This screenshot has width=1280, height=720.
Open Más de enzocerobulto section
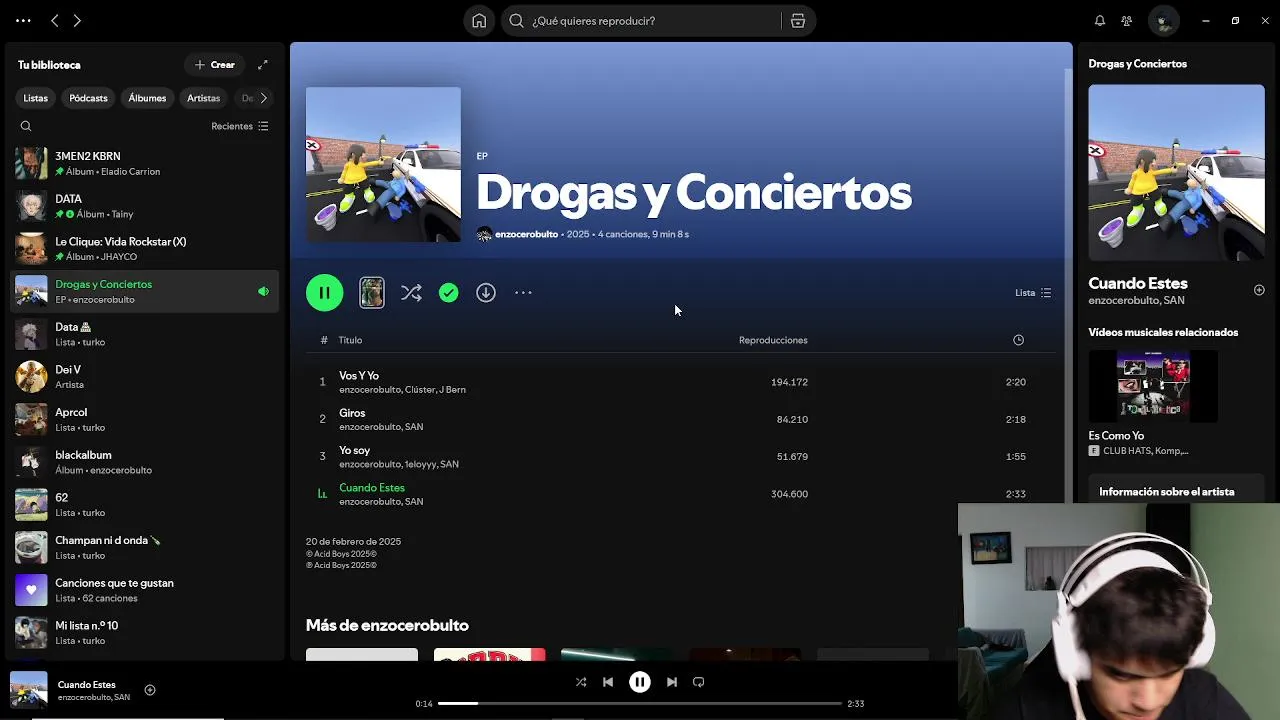pos(387,625)
